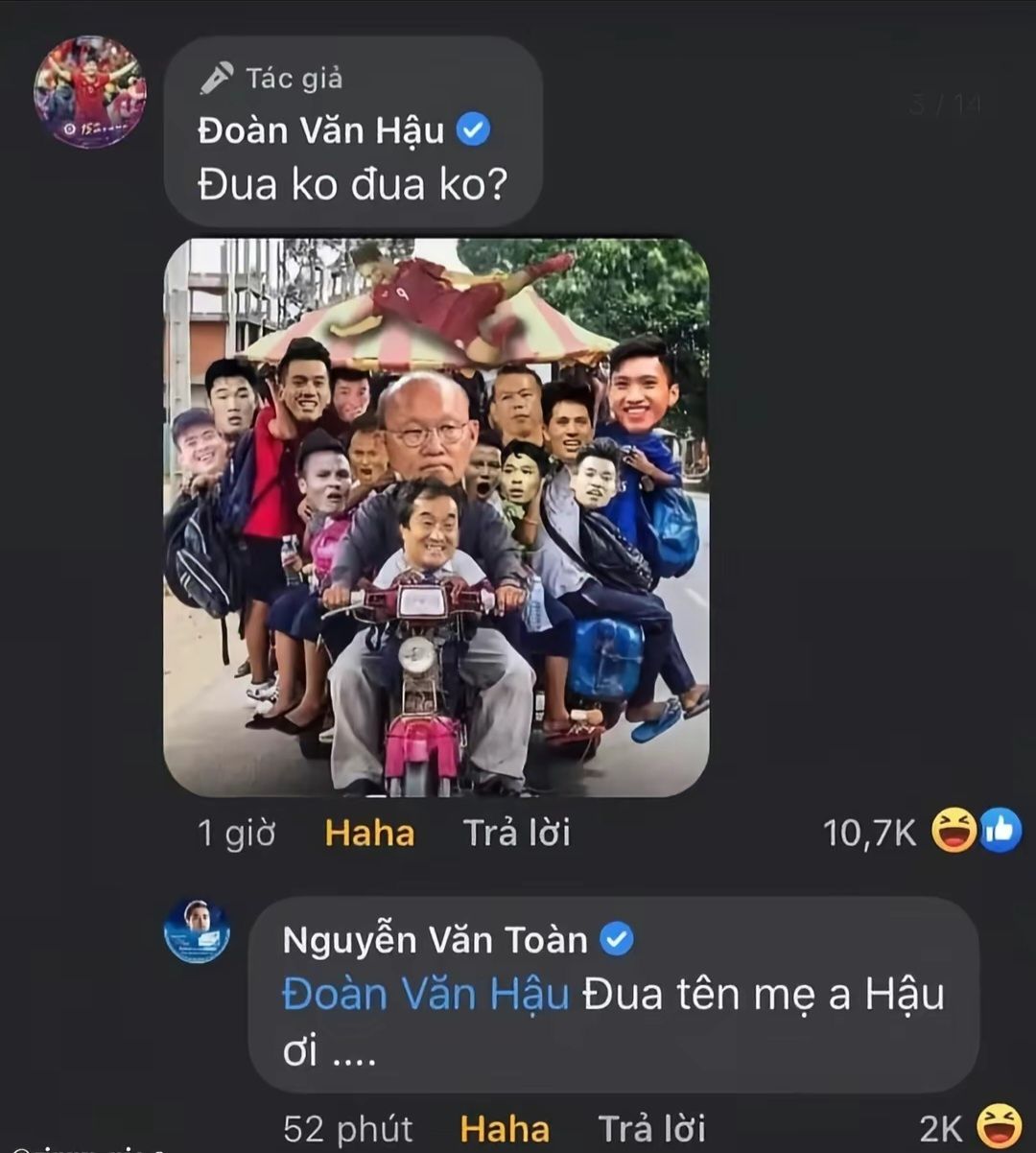Click the verified badge beside Đoàn Văn Hậu

coord(473,129)
